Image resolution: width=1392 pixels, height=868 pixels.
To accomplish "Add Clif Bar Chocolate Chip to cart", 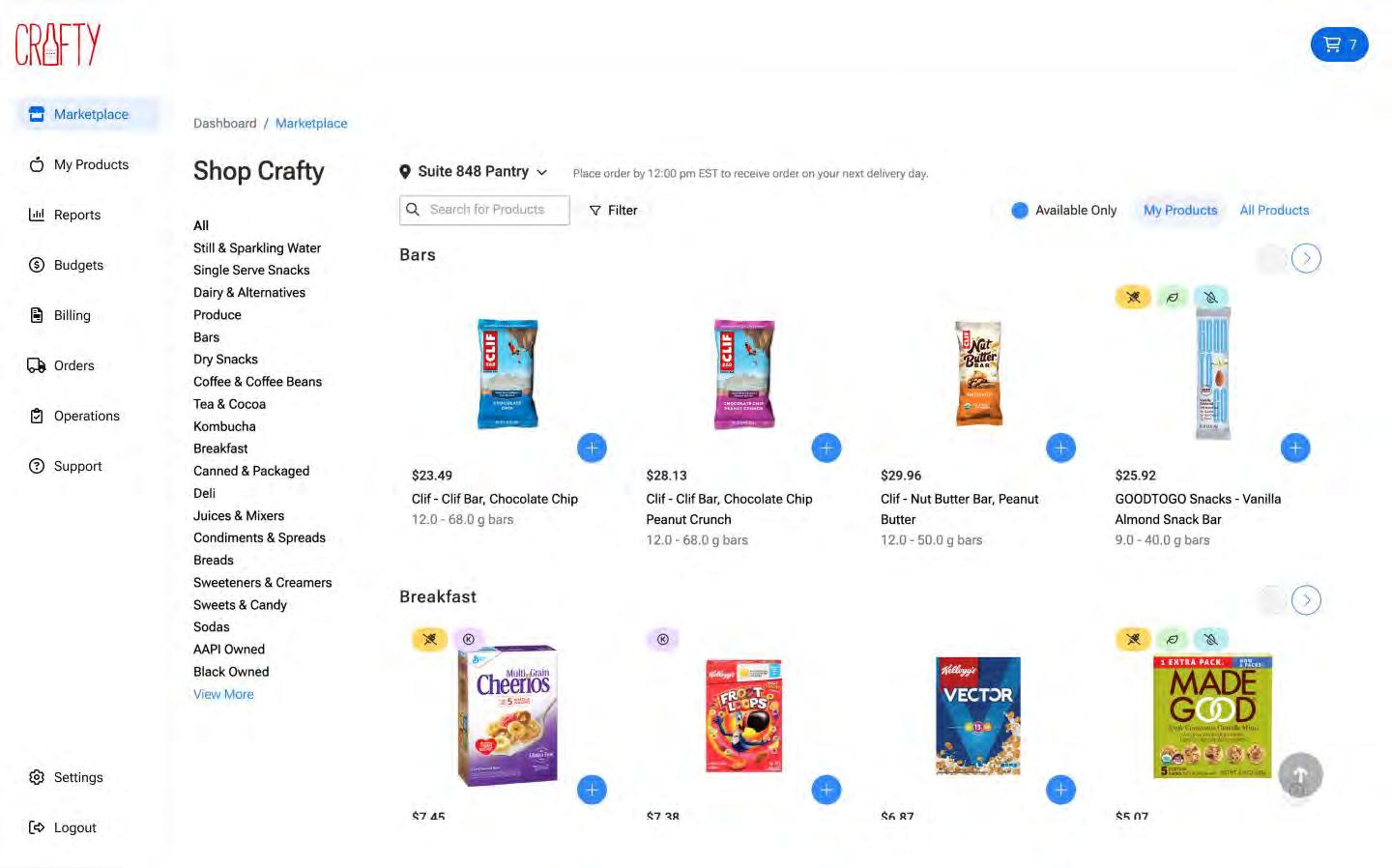I will coord(592,448).
